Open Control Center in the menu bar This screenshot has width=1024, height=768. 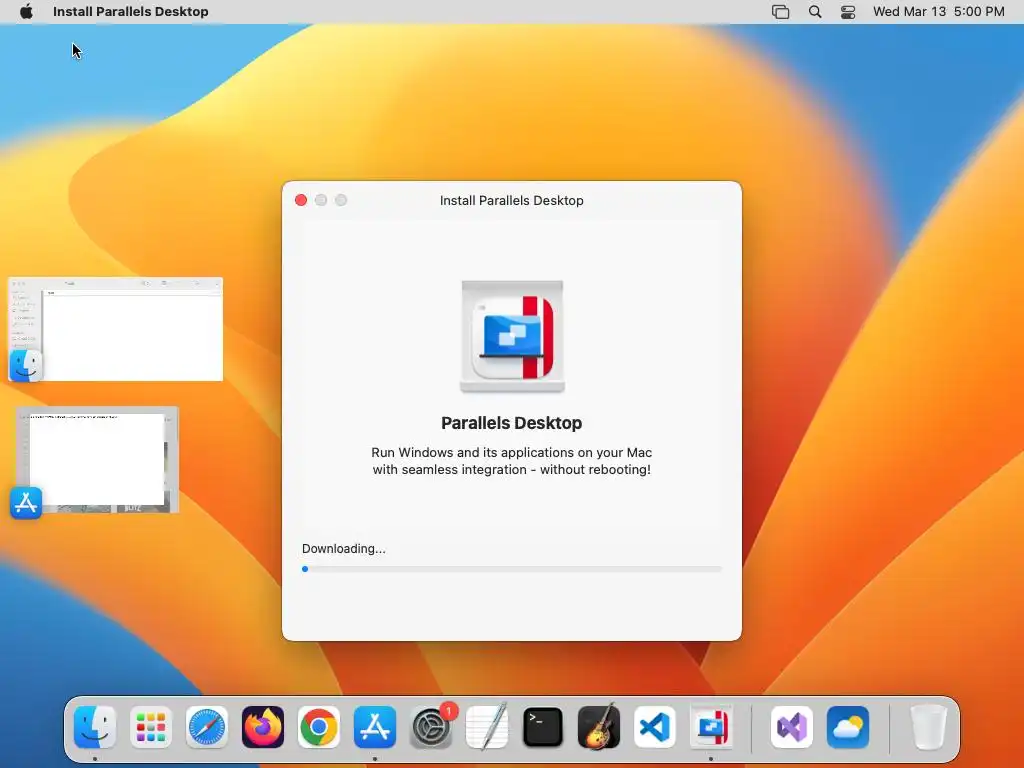click(x=848, y=12)
